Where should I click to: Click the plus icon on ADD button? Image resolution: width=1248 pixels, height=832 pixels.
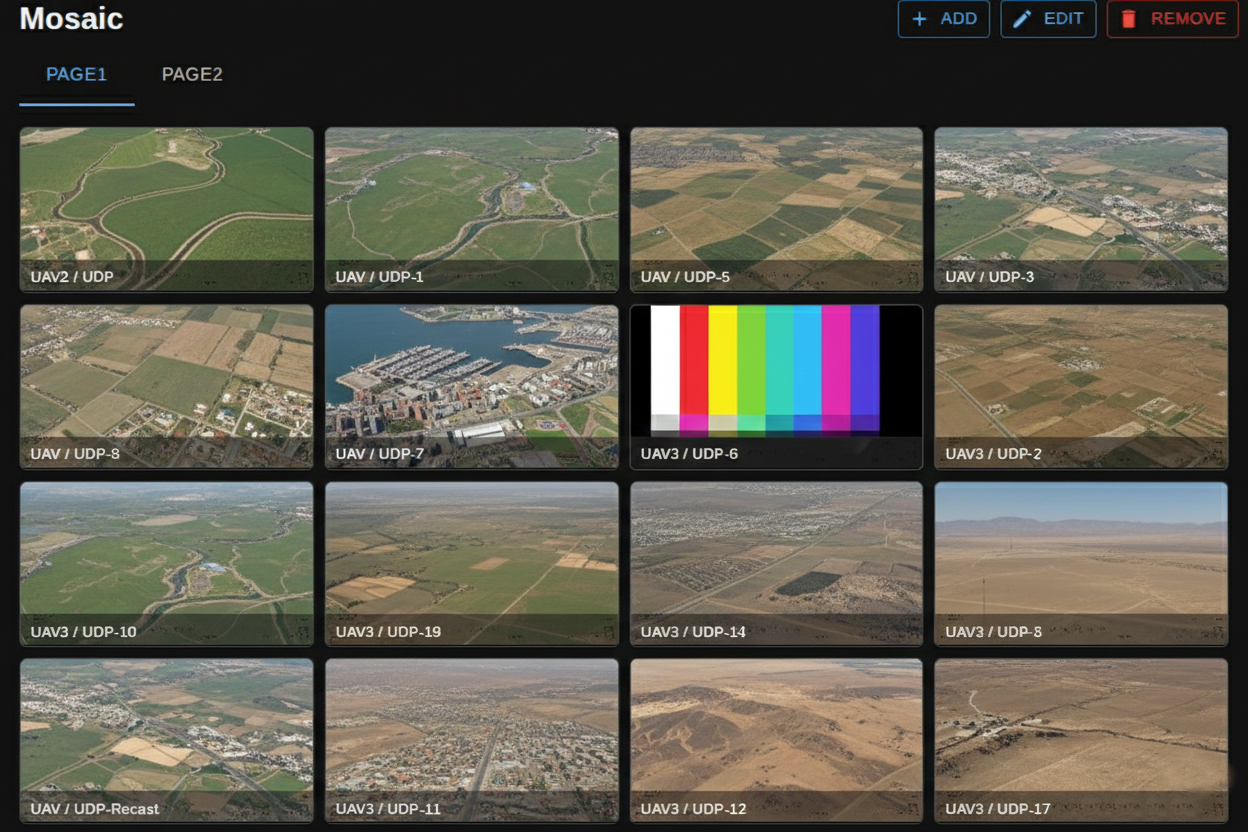(x=920, y=19)
